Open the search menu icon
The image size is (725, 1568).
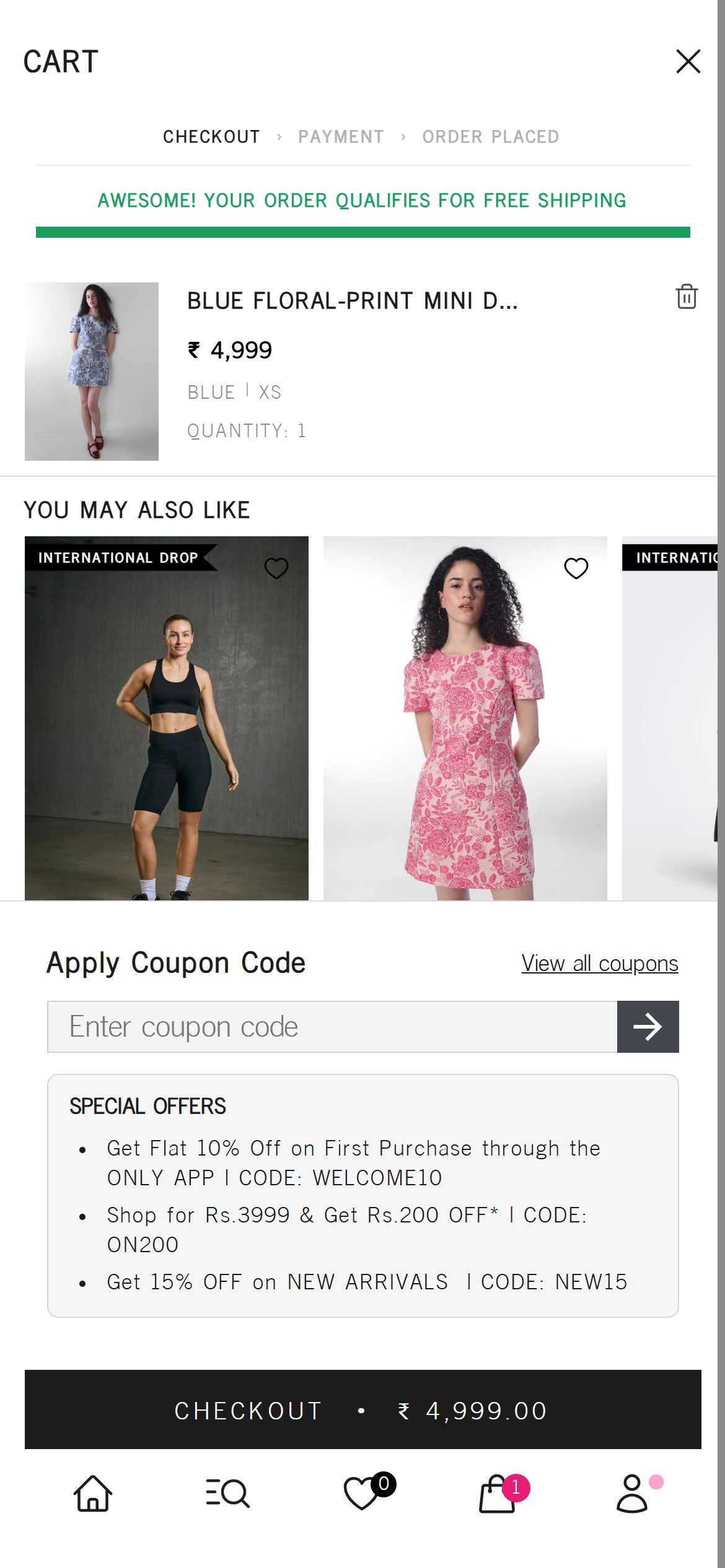227,1493
